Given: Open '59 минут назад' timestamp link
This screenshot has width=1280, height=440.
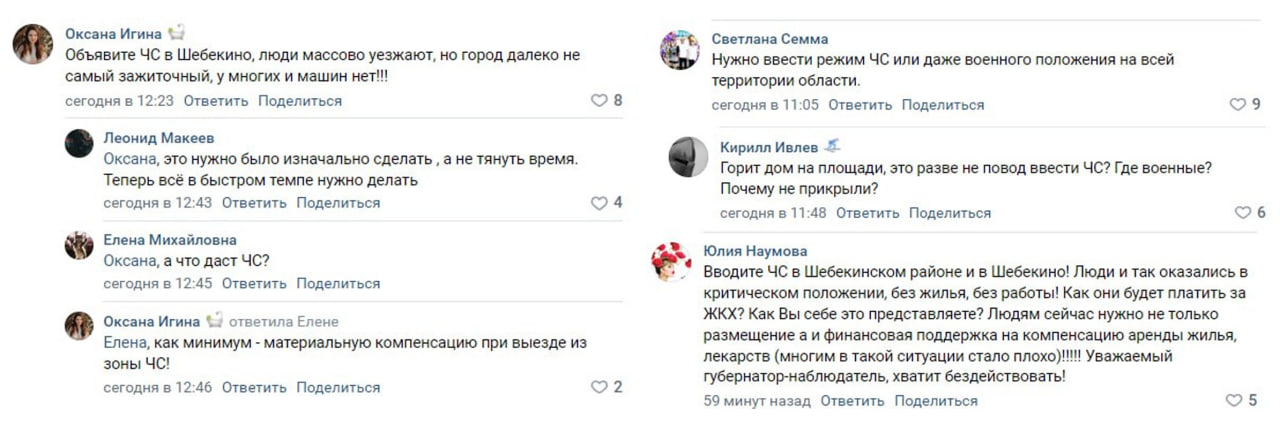Looking at the screenshot, I should pyautogui.click(x=756, y=401).
